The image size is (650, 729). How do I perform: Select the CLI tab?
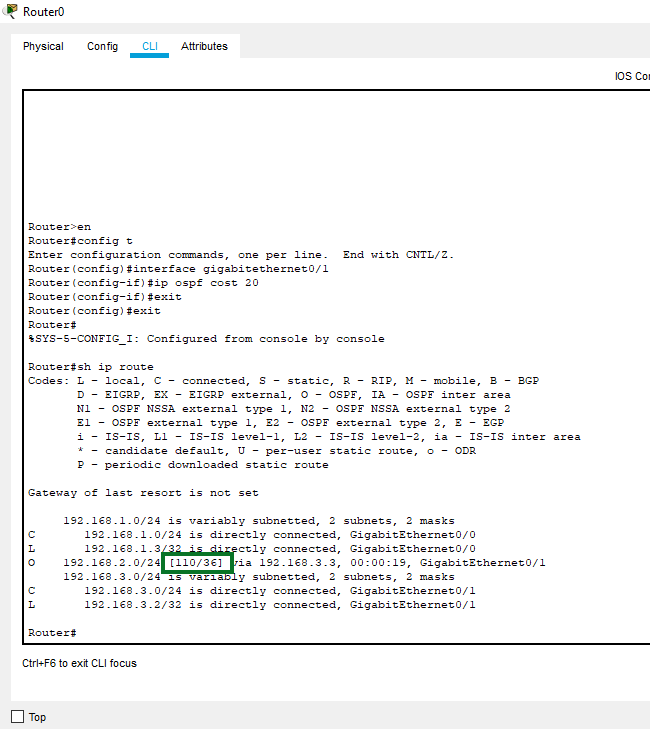click(150, 46)
